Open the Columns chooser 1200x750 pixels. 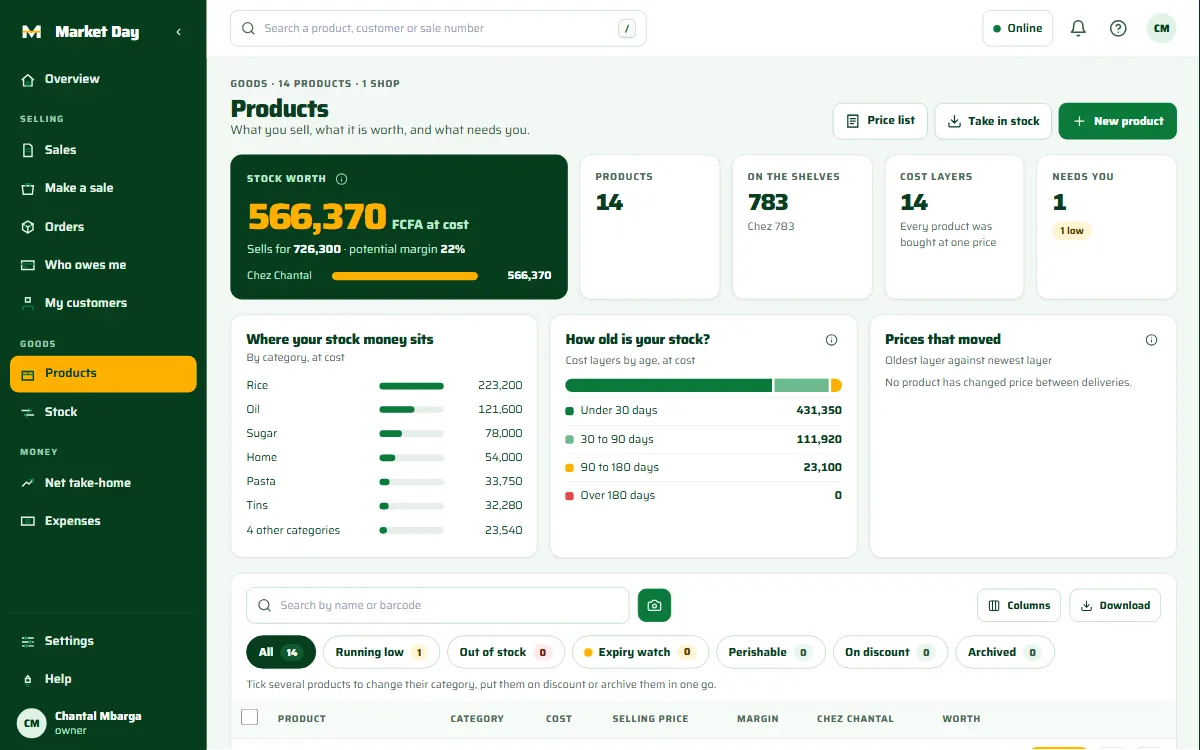tap(1019, 605)
